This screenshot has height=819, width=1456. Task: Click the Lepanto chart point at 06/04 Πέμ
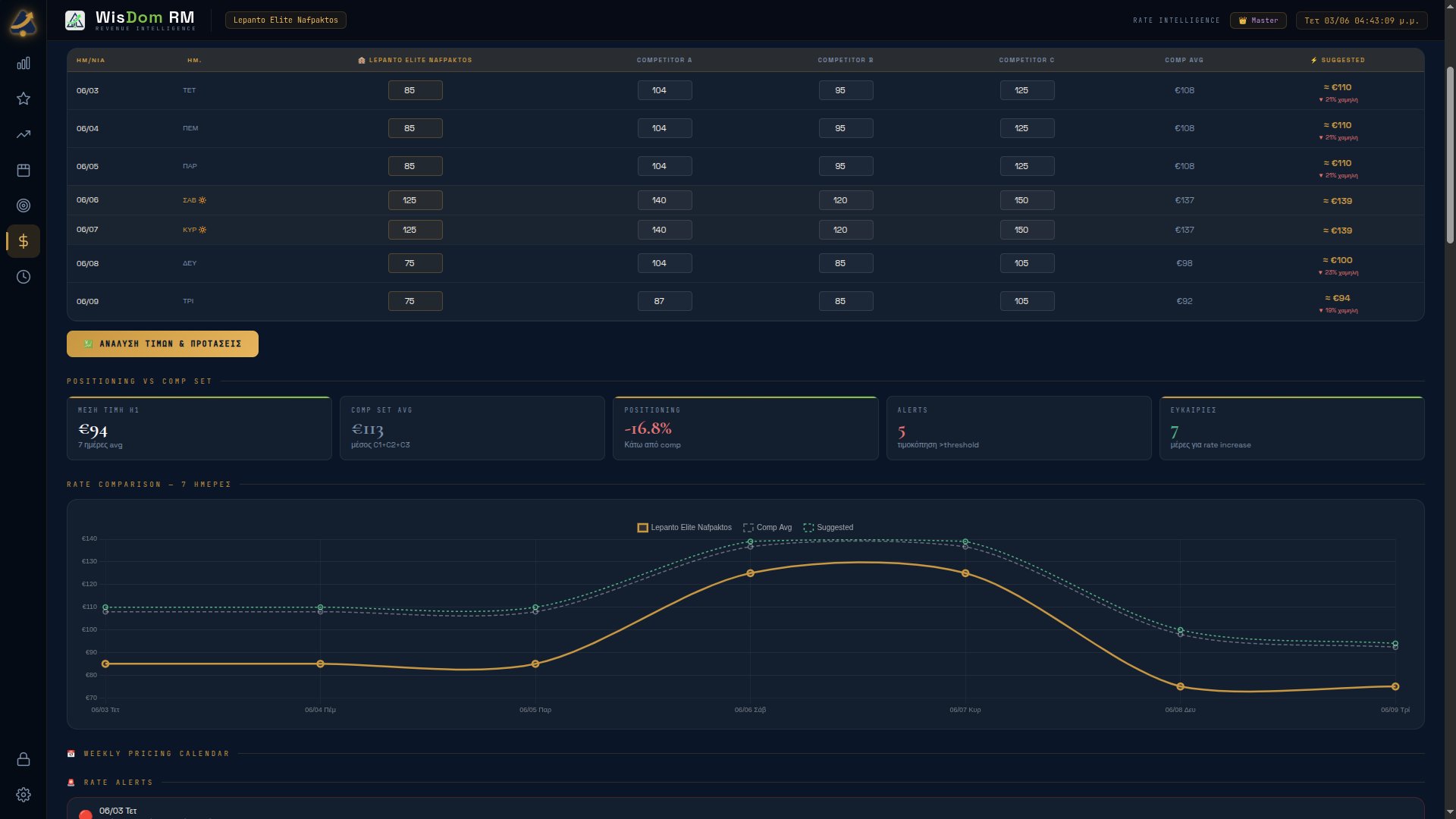pos(320,664)
